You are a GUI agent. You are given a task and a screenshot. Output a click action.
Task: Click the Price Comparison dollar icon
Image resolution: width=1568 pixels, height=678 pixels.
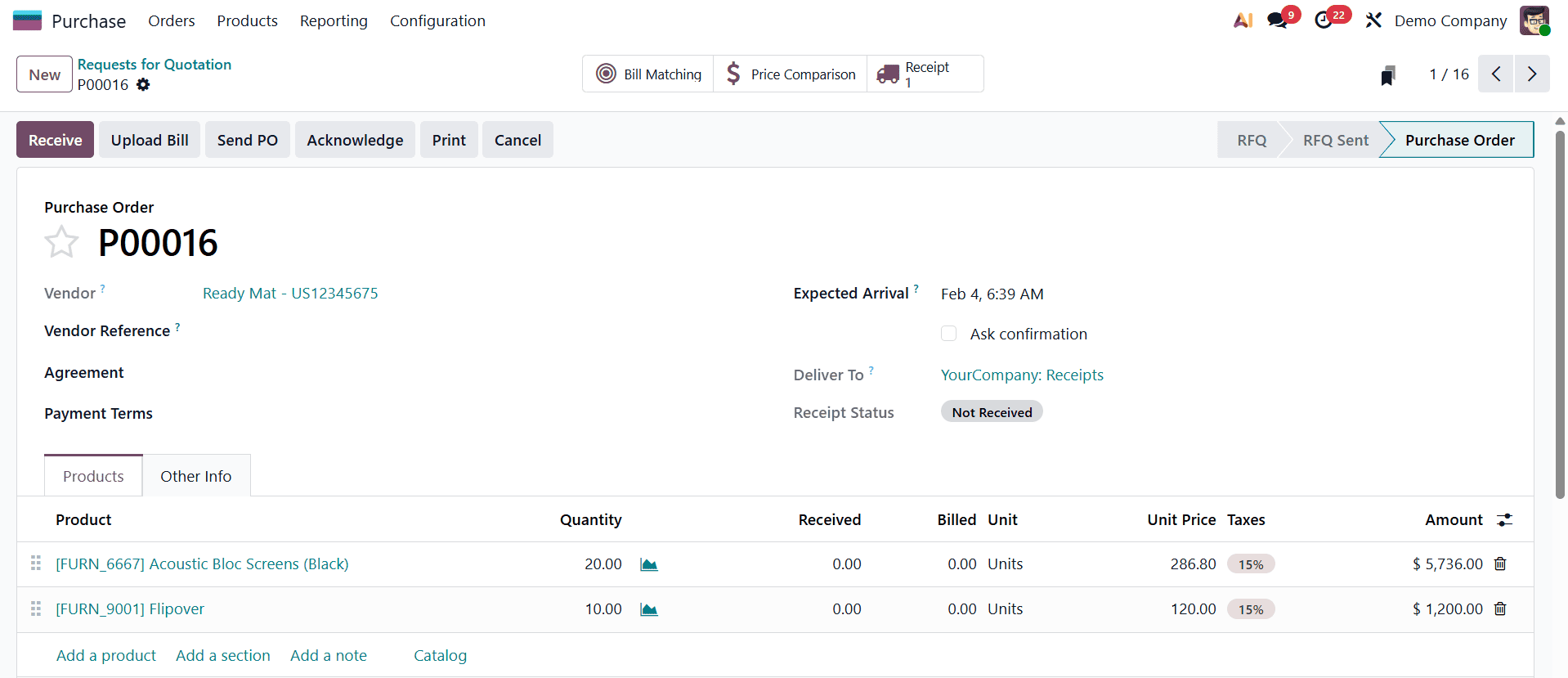click(733, 74)
